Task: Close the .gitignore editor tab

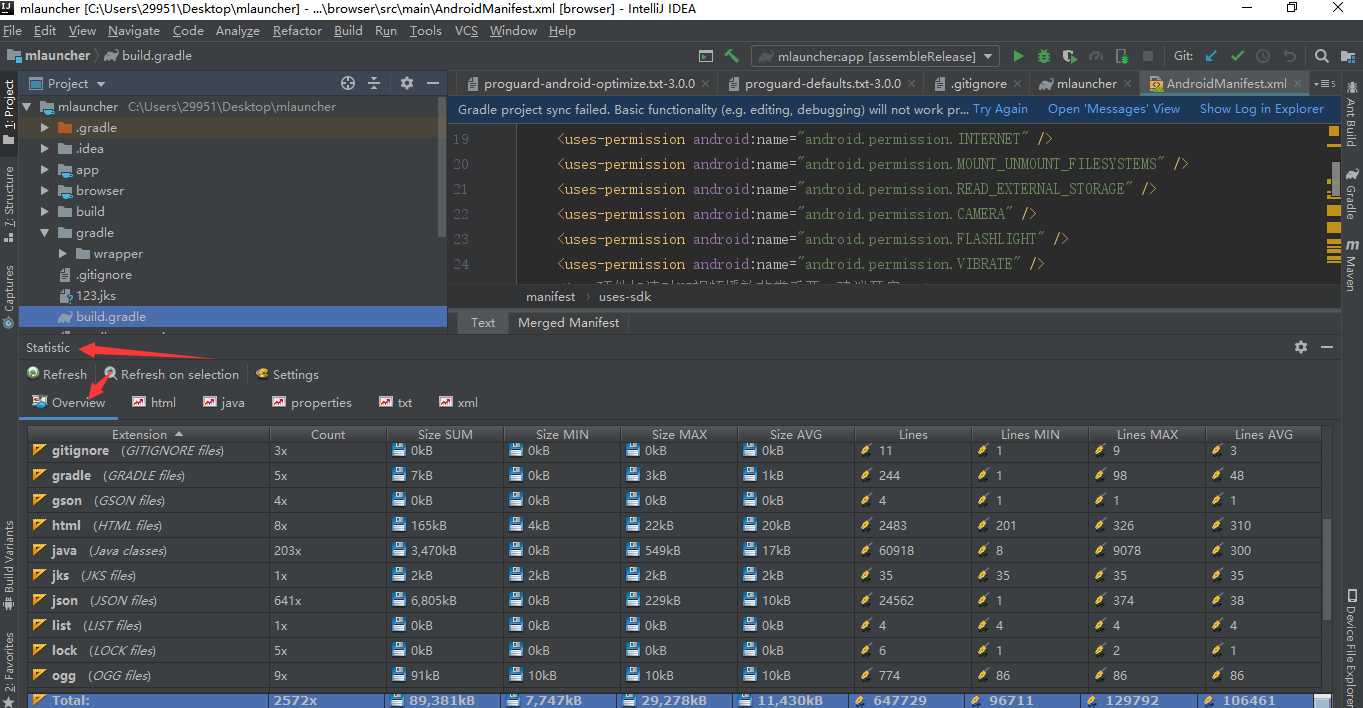Action: click(1018, 84)
